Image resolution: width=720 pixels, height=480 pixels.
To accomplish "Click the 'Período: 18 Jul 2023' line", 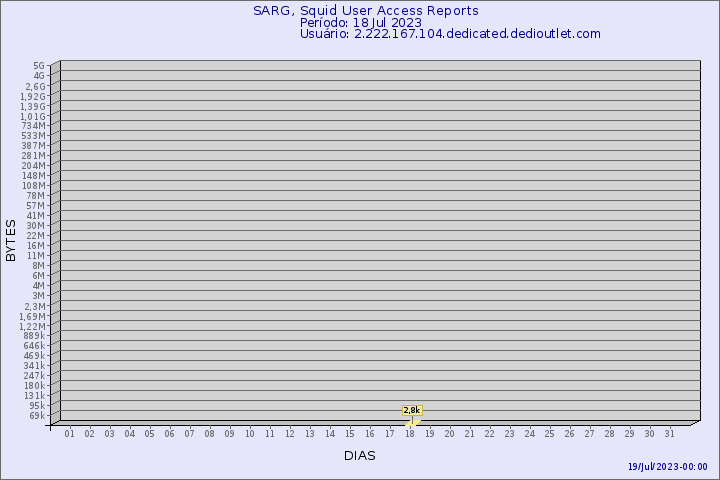I will point(360,23).
